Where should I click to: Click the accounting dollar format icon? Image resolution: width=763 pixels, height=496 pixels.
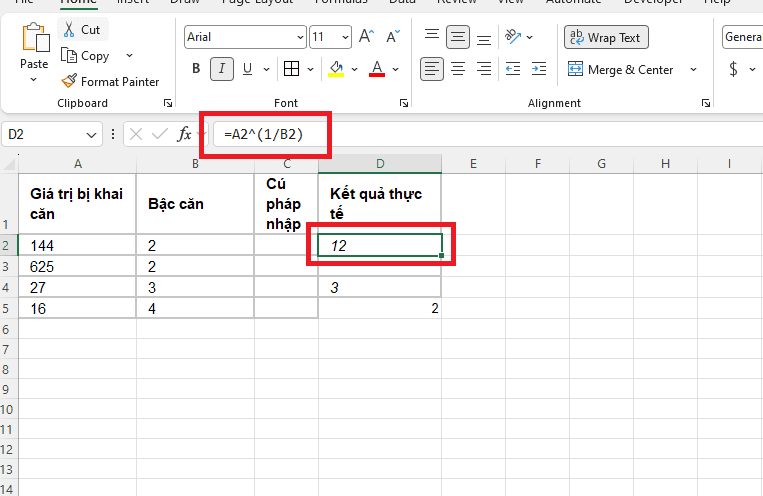[733, 69]
